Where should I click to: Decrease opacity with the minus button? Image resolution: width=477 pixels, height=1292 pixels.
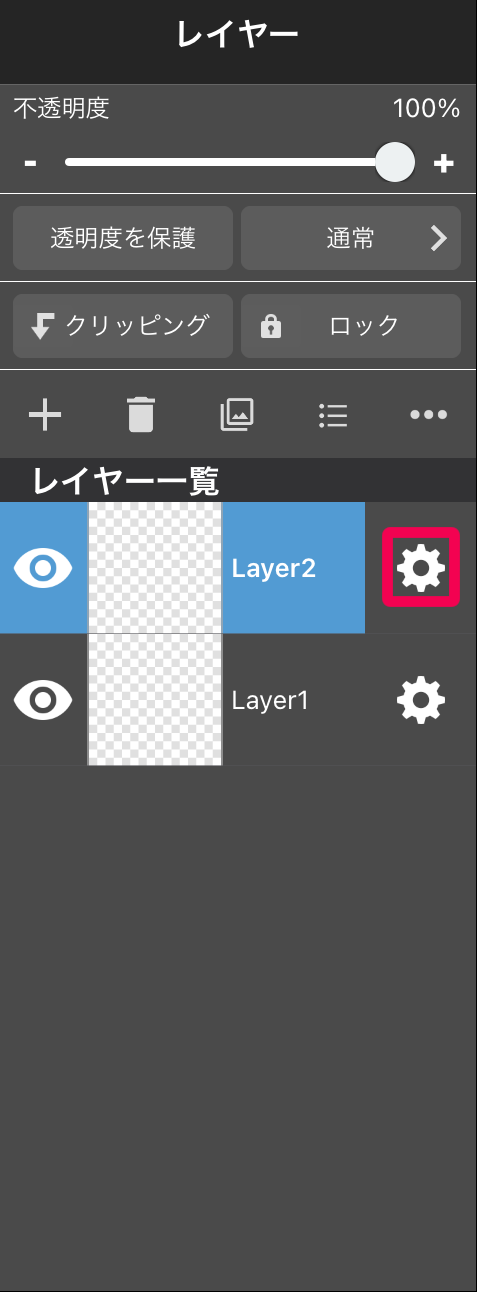click(31, 163)
